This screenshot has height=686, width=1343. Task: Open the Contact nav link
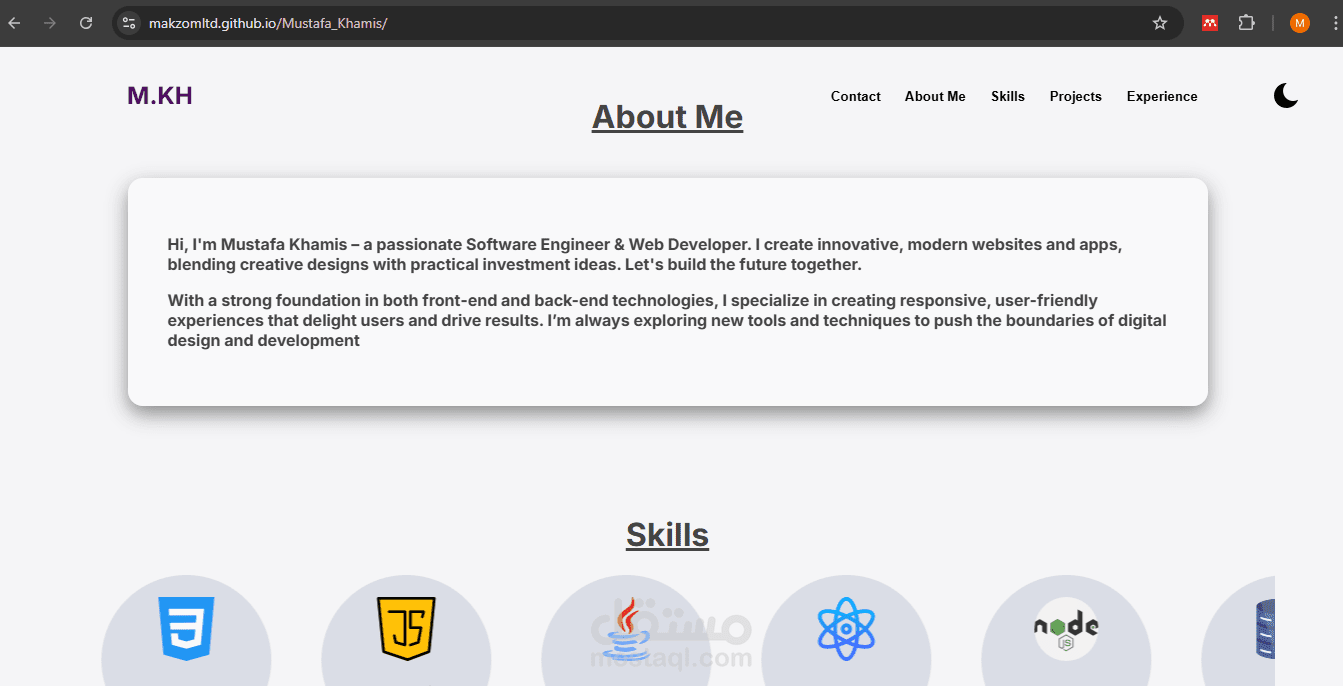coord(855,97)
